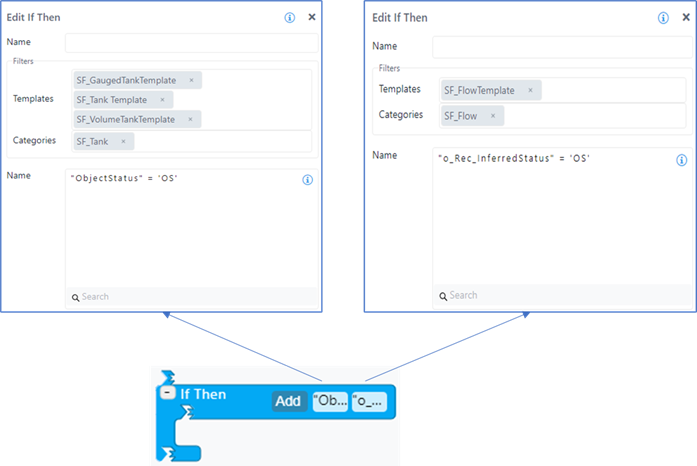Image resolution: width=697 pixels, height=466 pixels.
Task: Select the "o_..." condition chip
Action: point(368,401)
